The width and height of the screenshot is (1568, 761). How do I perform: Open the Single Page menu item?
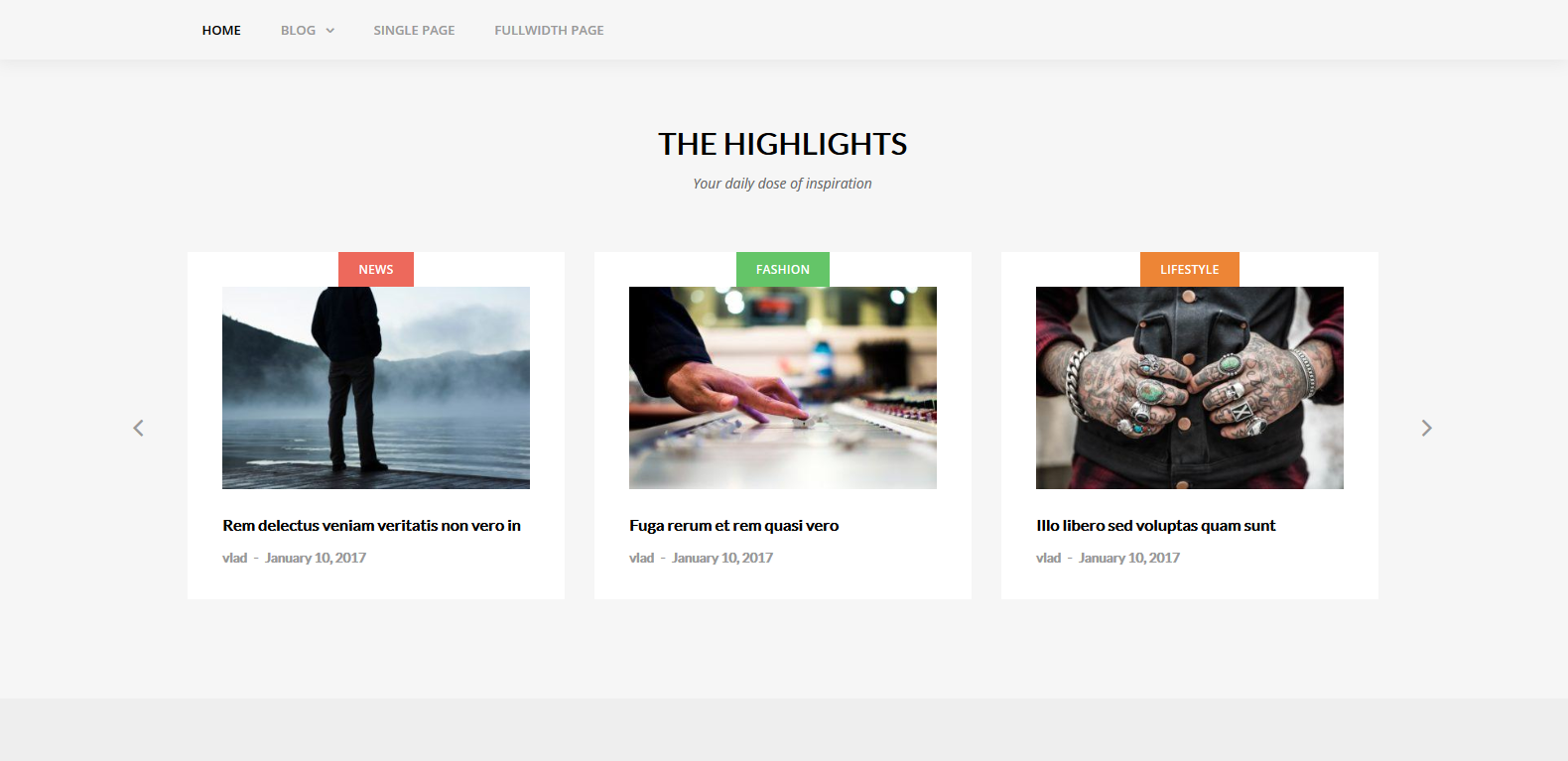point(414,31)
